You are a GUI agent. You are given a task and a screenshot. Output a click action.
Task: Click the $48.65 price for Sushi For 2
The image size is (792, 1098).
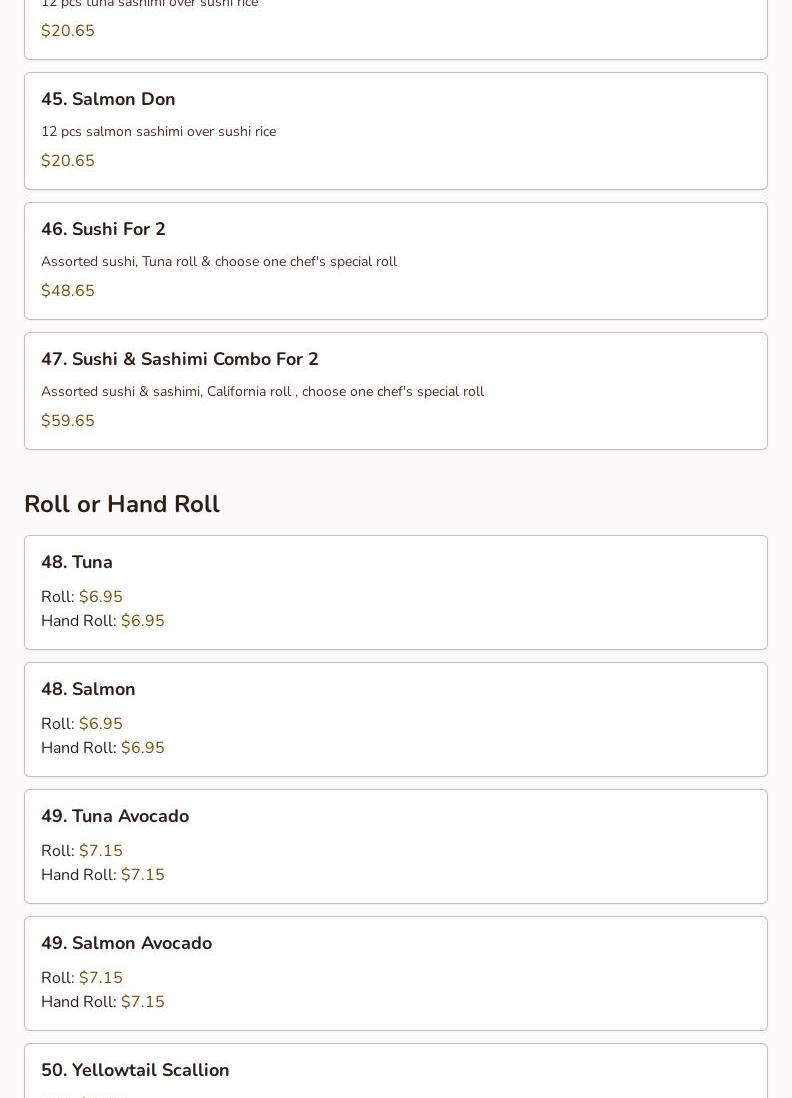click(x=68, y=291)
